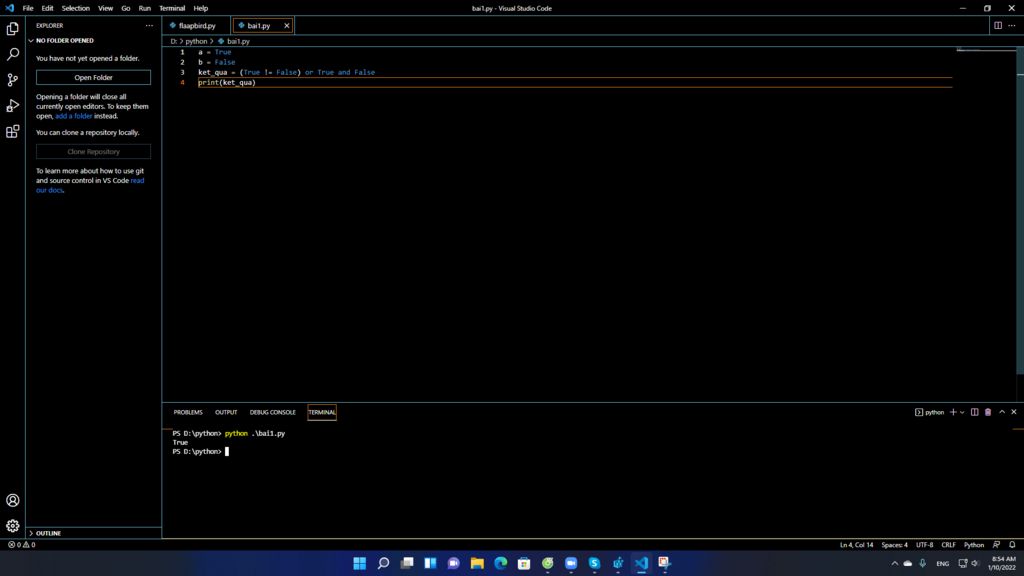Image resolution: width=1024 pixels, height=576 pixels.
Task: Split the terminal panel
Action: coord(974,412)
